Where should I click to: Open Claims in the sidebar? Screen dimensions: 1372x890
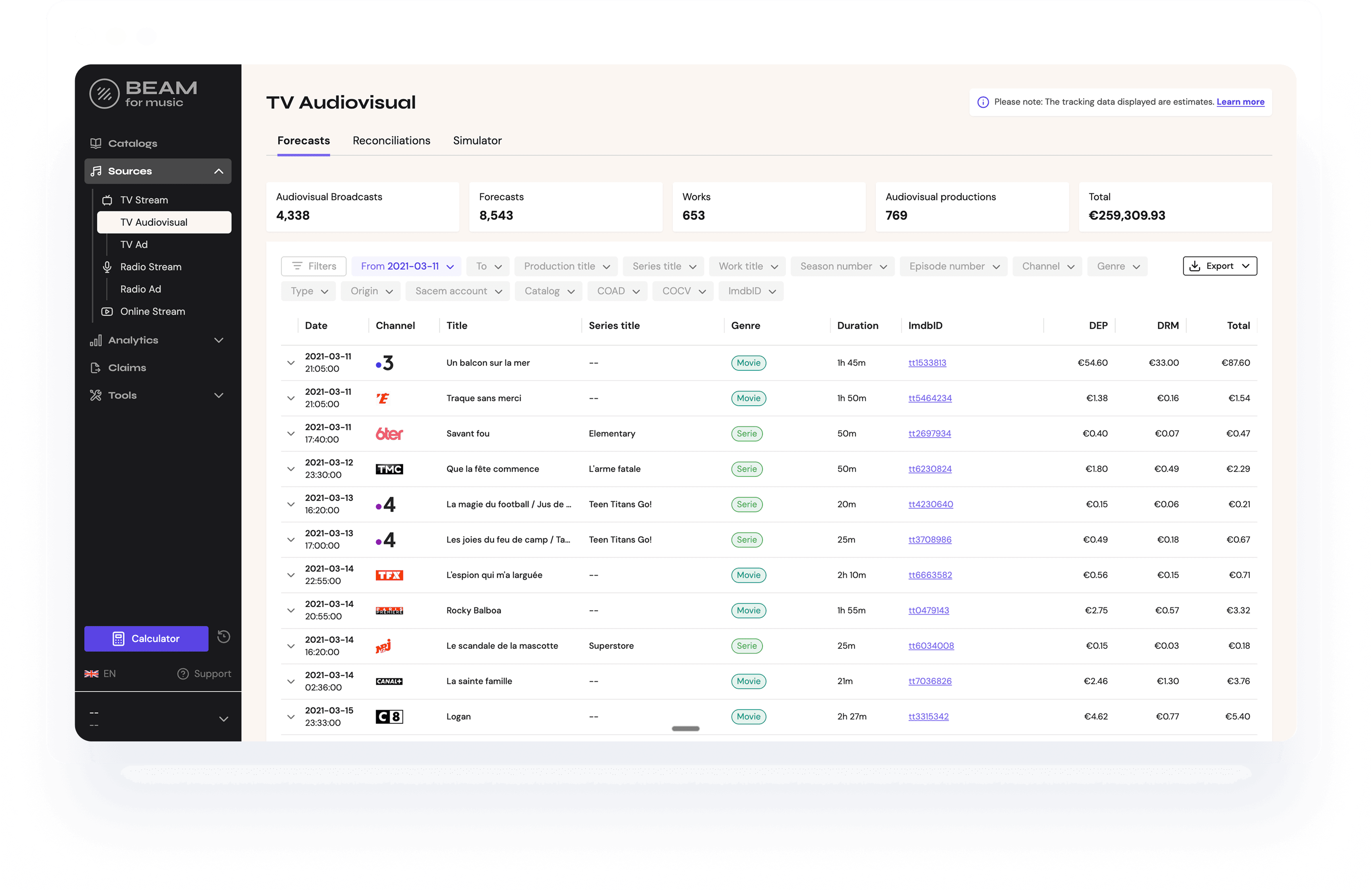coord(127,368)
